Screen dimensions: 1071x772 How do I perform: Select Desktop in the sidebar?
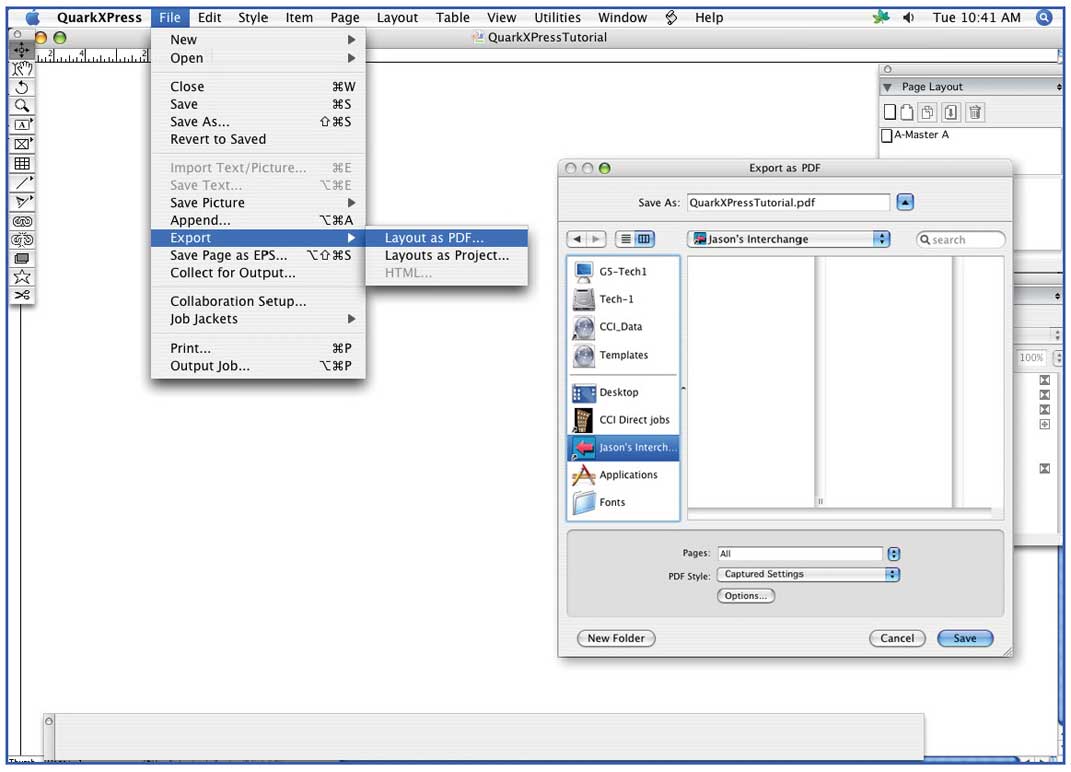click(x=623, y=393)
